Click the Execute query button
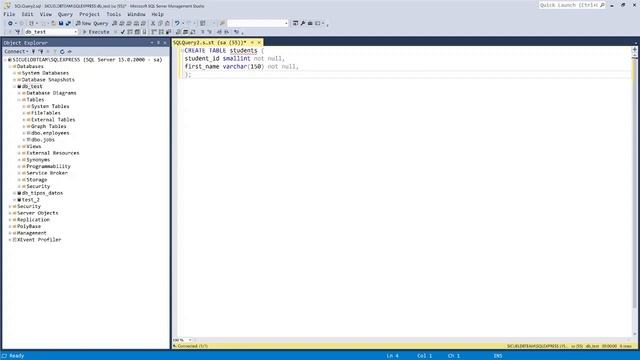 click(96, 32)
